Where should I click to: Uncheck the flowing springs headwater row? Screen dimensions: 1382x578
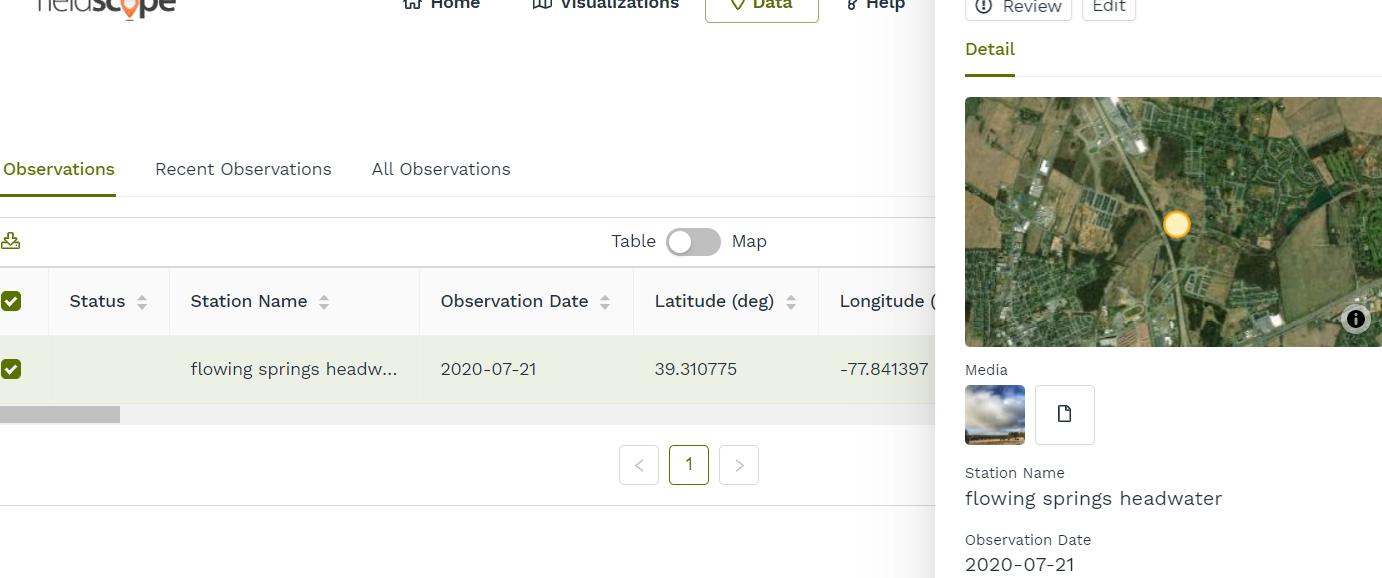[11, 369]
